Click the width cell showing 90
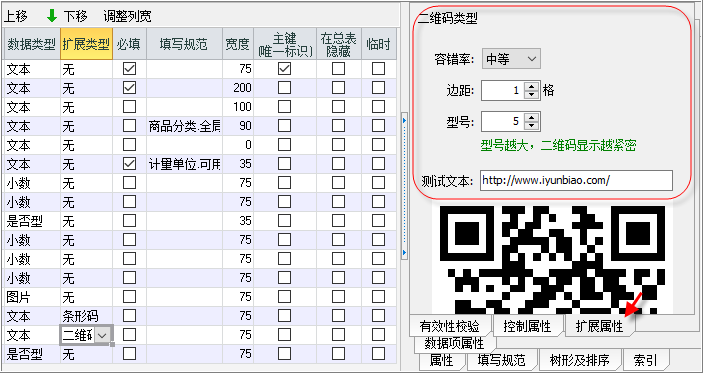The width and height of the screenshot is (703, 373). pos(238,126)
